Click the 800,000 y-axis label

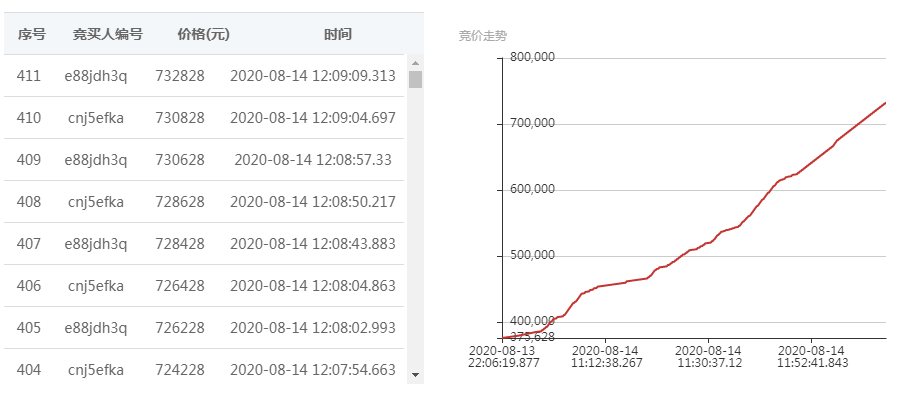coord(532,57)
